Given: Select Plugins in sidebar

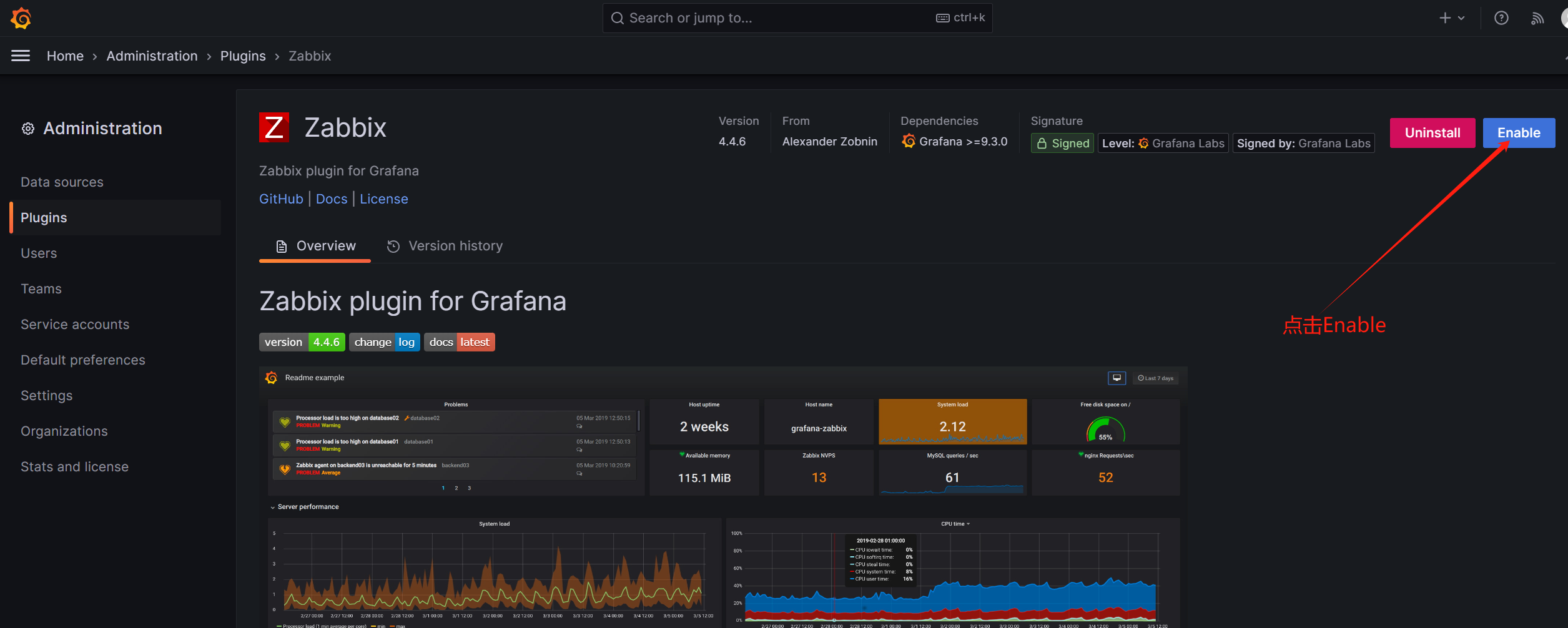Looking at the screenshot, I should [x=116, y=217].
